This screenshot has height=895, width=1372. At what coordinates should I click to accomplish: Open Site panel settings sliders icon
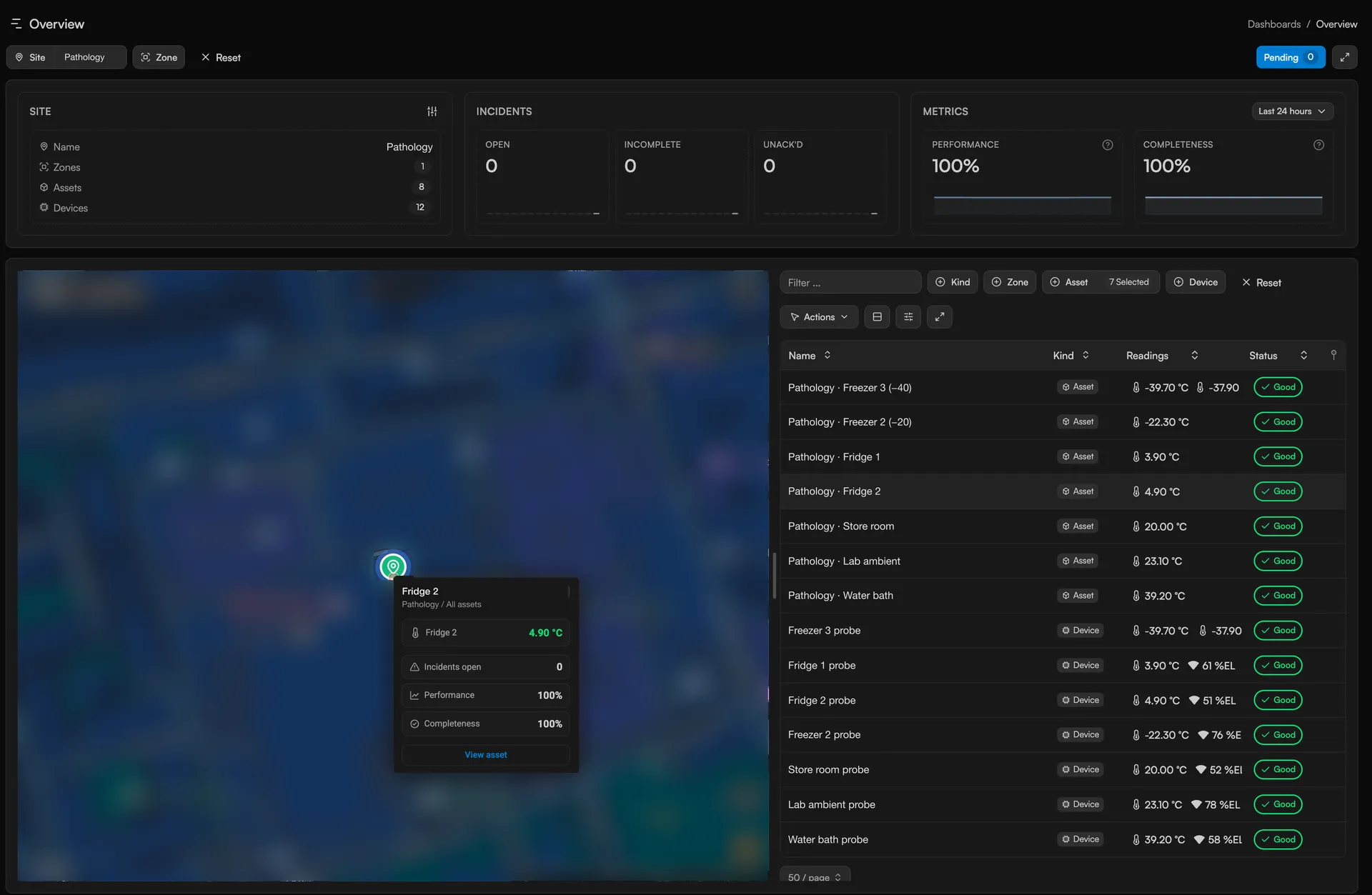432,111
